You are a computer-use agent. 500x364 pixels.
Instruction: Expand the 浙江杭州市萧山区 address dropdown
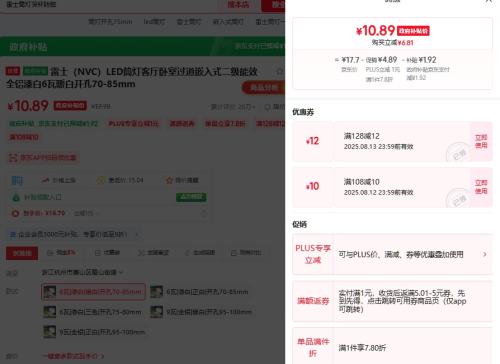(x=82, y=272)
